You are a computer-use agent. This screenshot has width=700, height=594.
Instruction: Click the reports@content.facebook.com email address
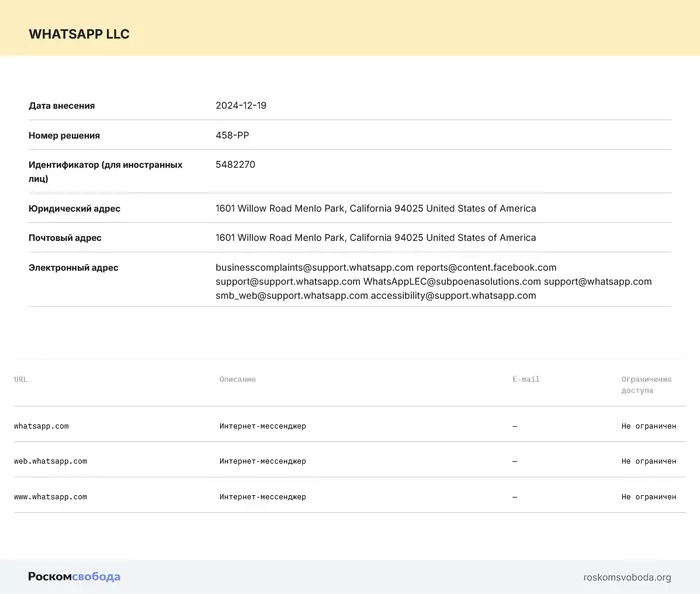pos(486,268)
